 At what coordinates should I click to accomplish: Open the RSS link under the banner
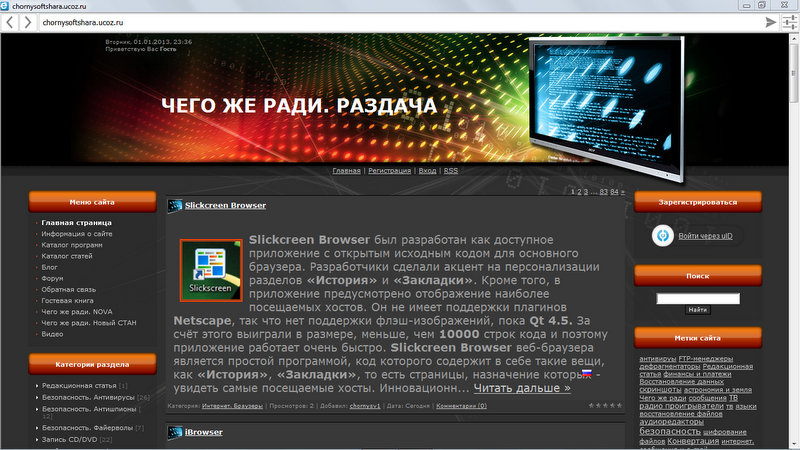[451, 170]
